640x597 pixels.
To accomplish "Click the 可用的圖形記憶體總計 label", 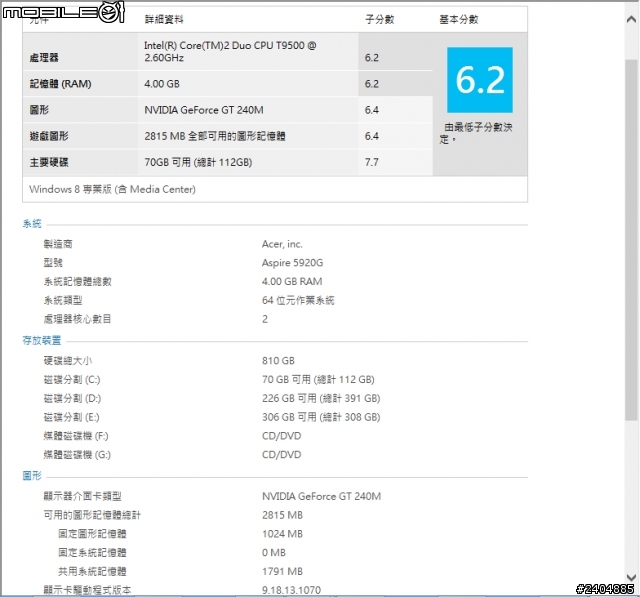I will click(92, 515).
